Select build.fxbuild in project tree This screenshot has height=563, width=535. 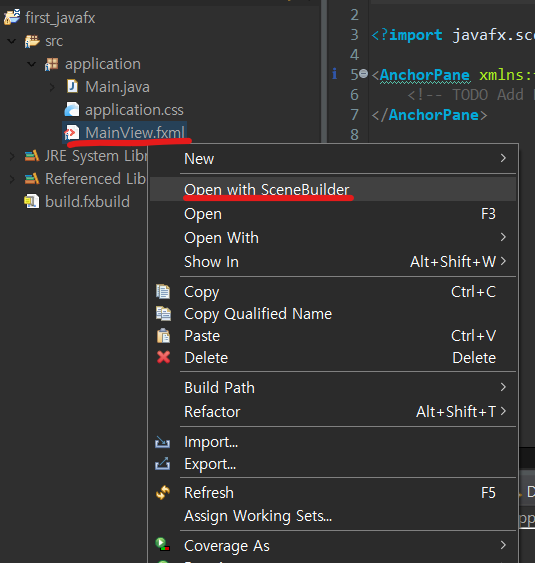(87, 201)
